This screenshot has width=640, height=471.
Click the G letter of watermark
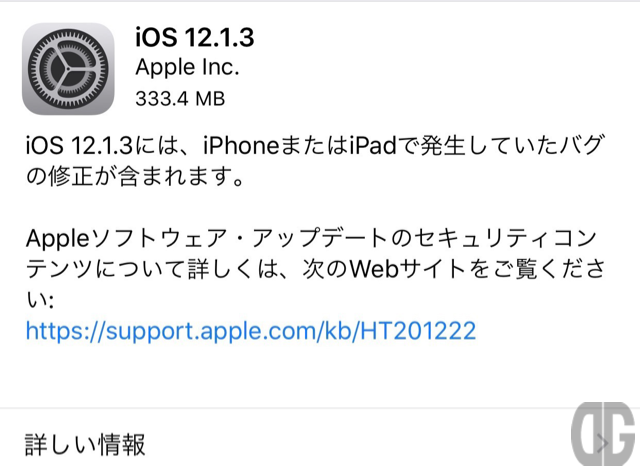[x=619, y=434]
